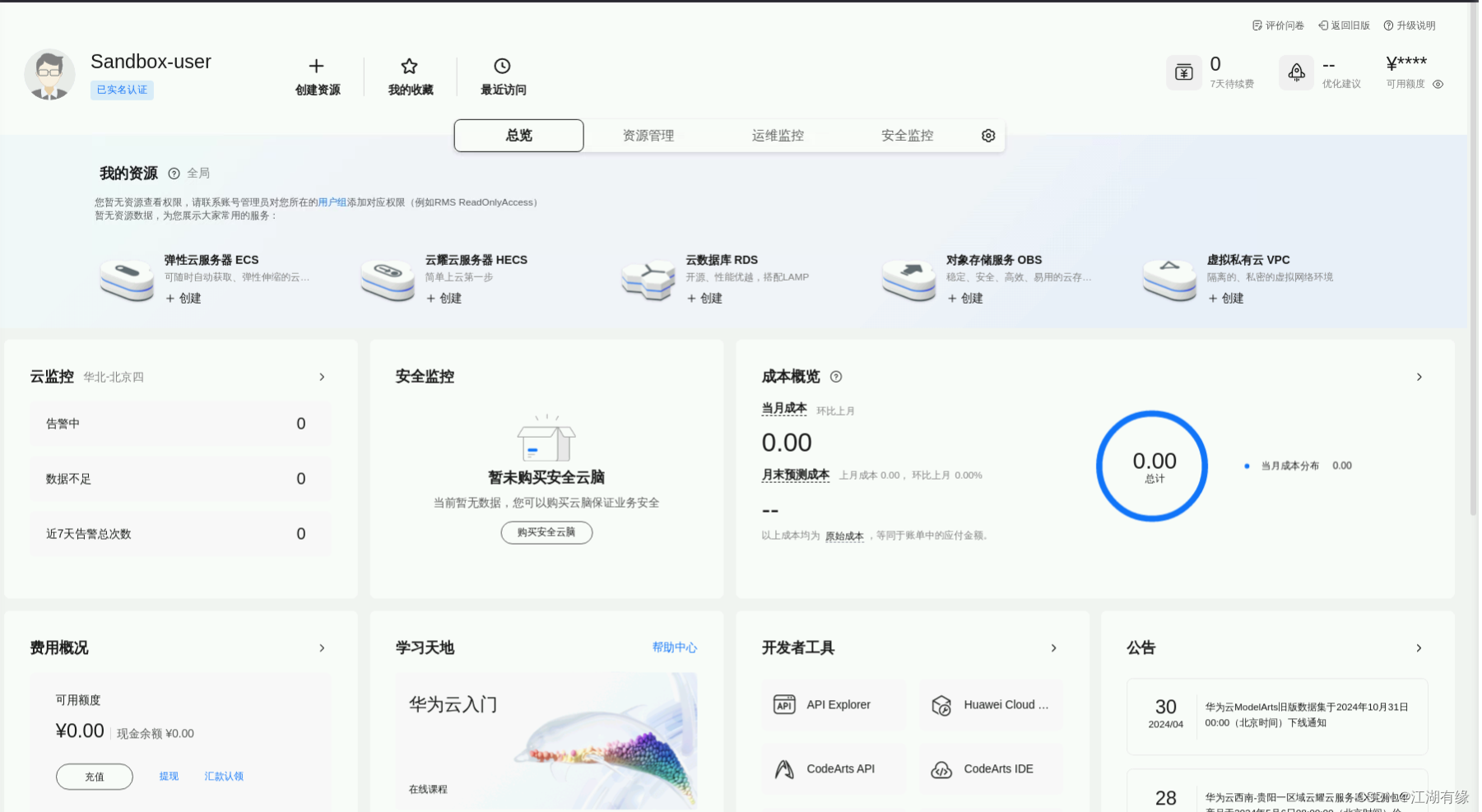Toggle 可用额度 visibility eye icon
Screen dimensions: 1482x812
click(x=1438, y=84)
